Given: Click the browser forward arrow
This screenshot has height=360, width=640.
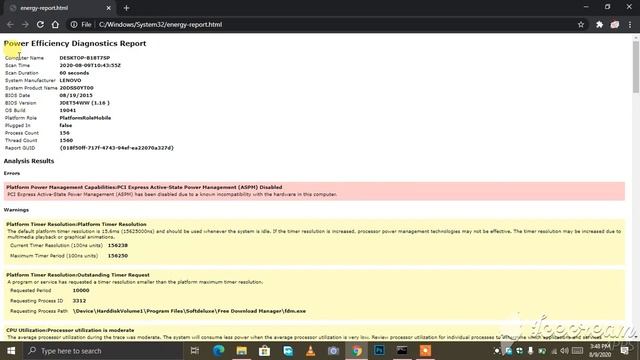Looking at the screenshot, I should point(25,24).
